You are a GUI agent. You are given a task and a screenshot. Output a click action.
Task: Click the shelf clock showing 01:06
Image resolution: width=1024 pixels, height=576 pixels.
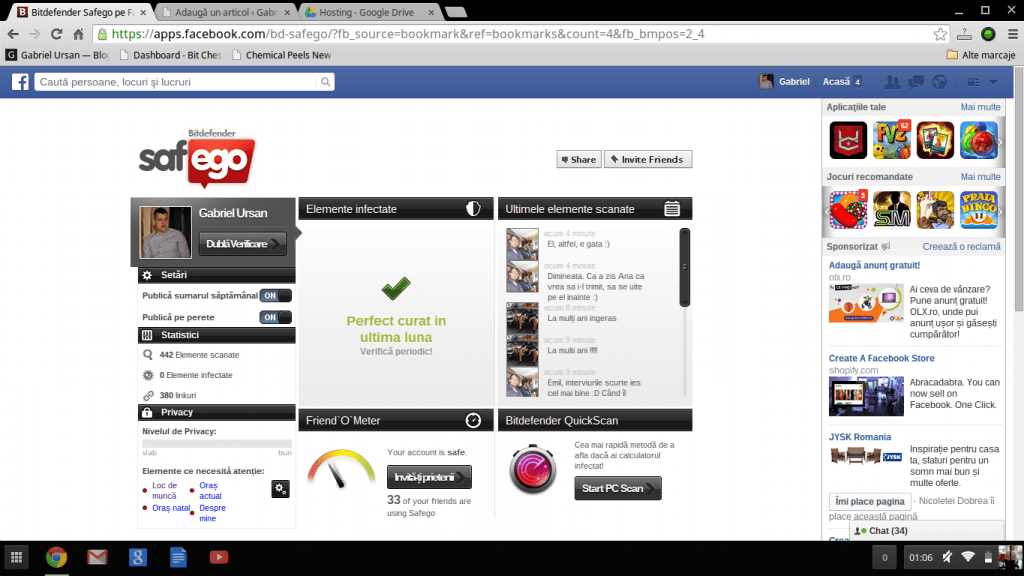[x=921, y=557]
